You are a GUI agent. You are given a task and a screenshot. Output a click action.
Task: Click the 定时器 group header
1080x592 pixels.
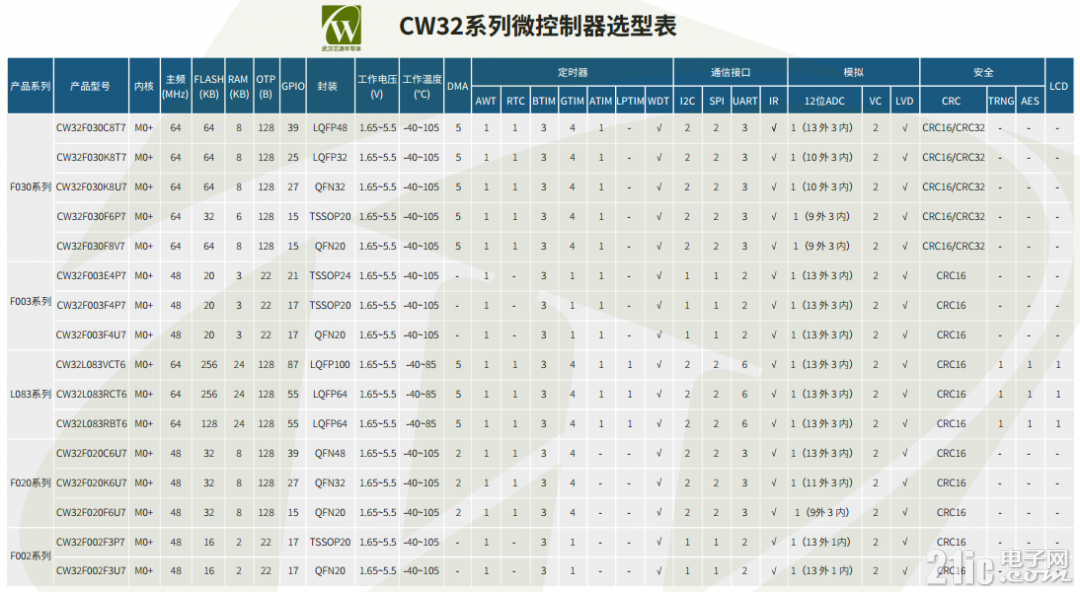point(572,72)
